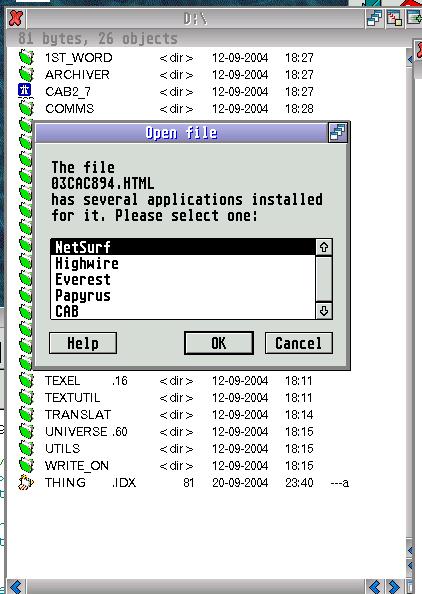Image resolution: width=422 pixels, height=594 pixels.
Task: Click the OK button
Action: pos(219,343)
